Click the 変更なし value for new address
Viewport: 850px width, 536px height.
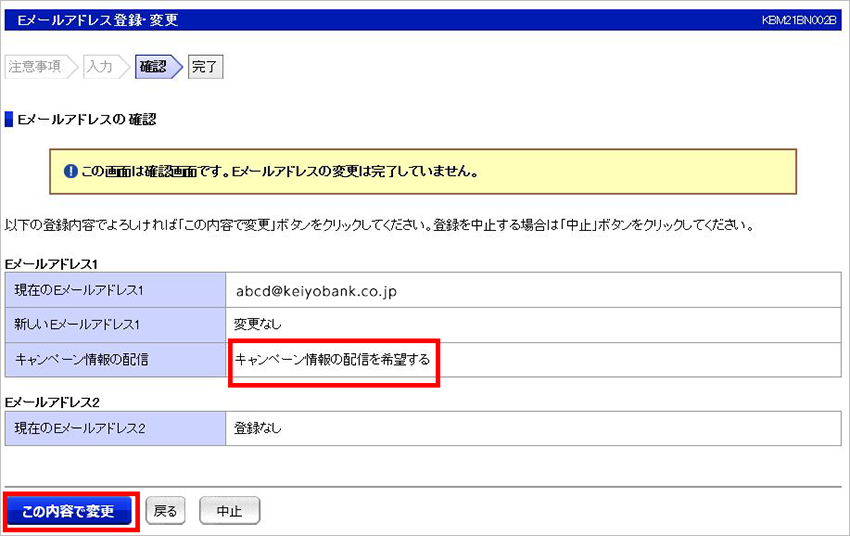coord(258,325)
